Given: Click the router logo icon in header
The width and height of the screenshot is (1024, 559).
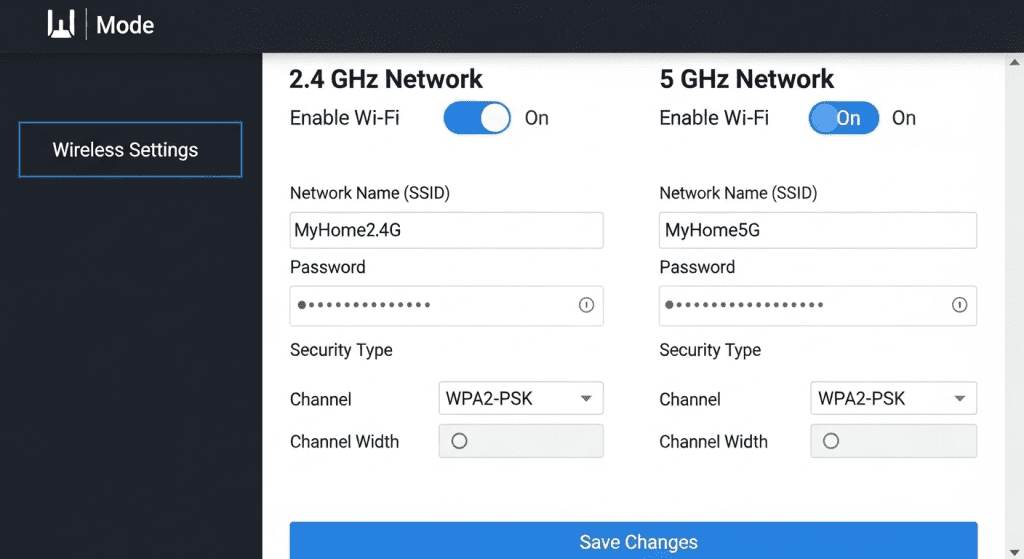Looking at the screenshot, I should click(61, 25).
